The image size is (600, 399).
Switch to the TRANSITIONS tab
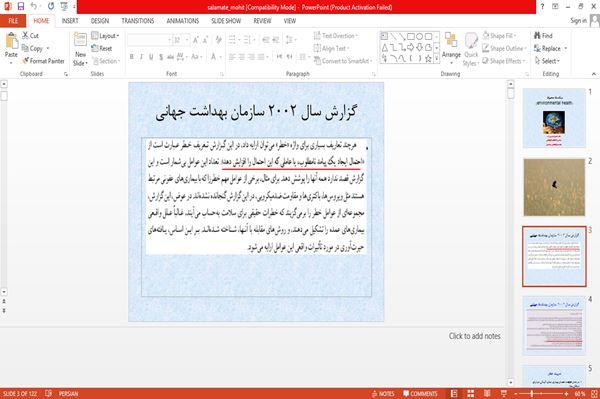click(138, 21)
